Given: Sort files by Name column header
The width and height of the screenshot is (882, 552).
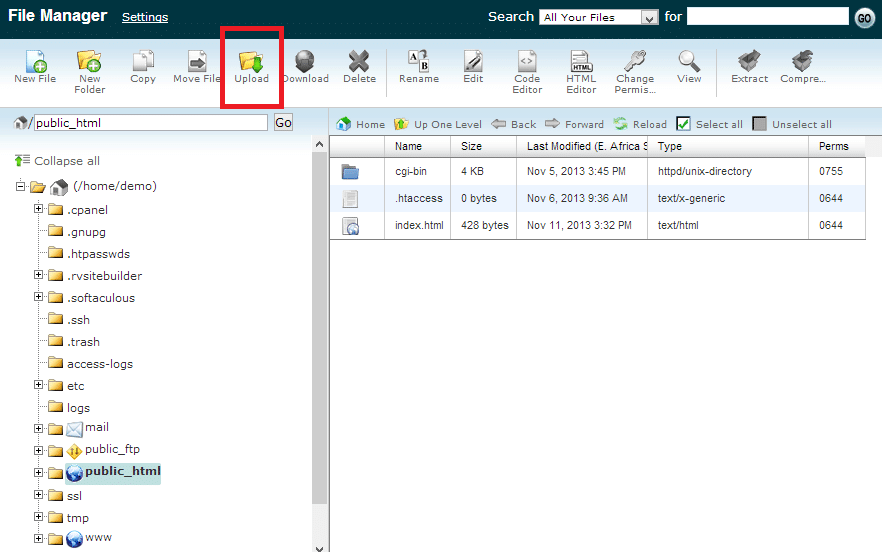Looking at the screenshot, I should click(x=408, y=146).
